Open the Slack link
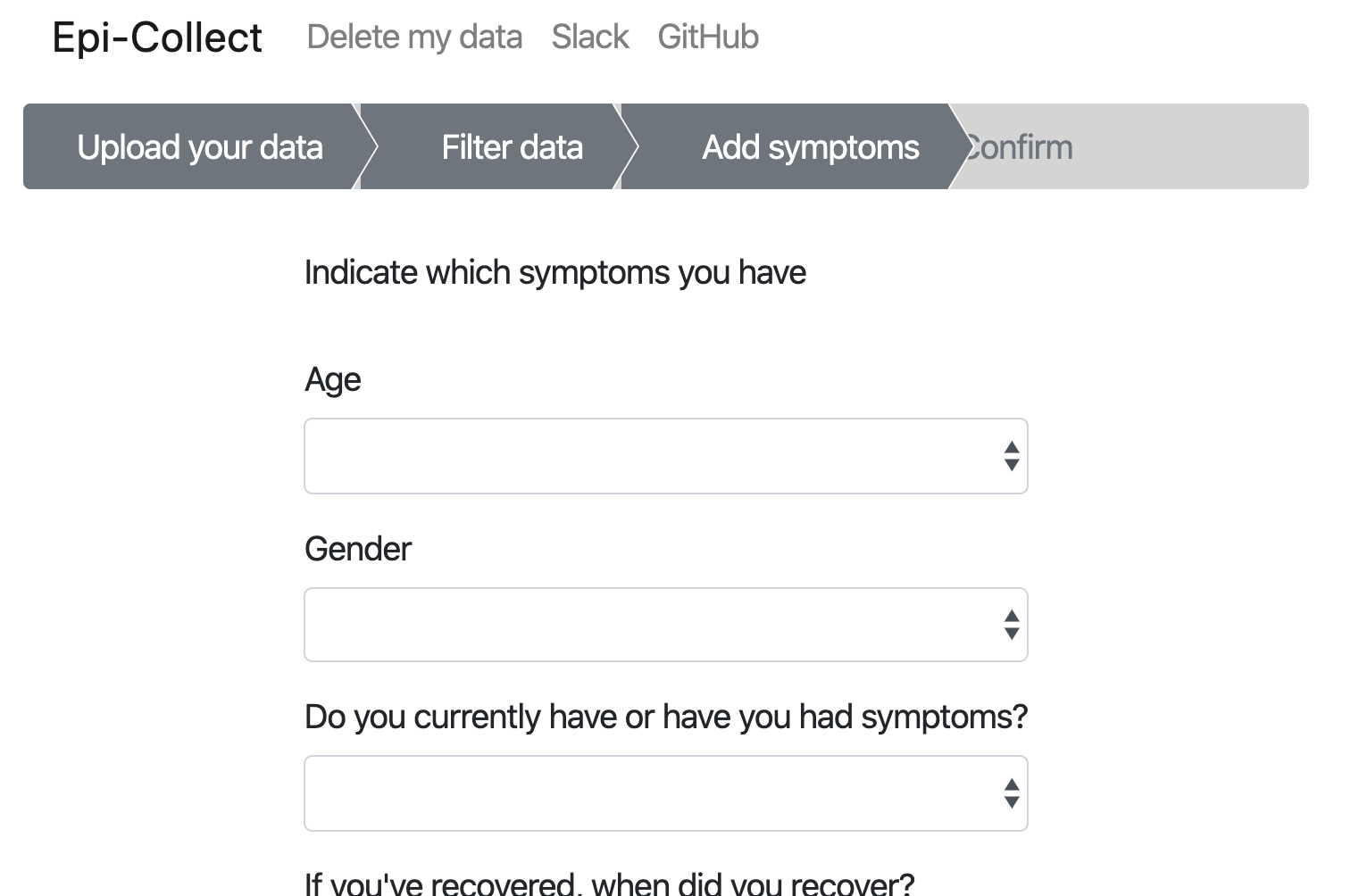This screenshot has height=896, width=1359. click(590, 37)
